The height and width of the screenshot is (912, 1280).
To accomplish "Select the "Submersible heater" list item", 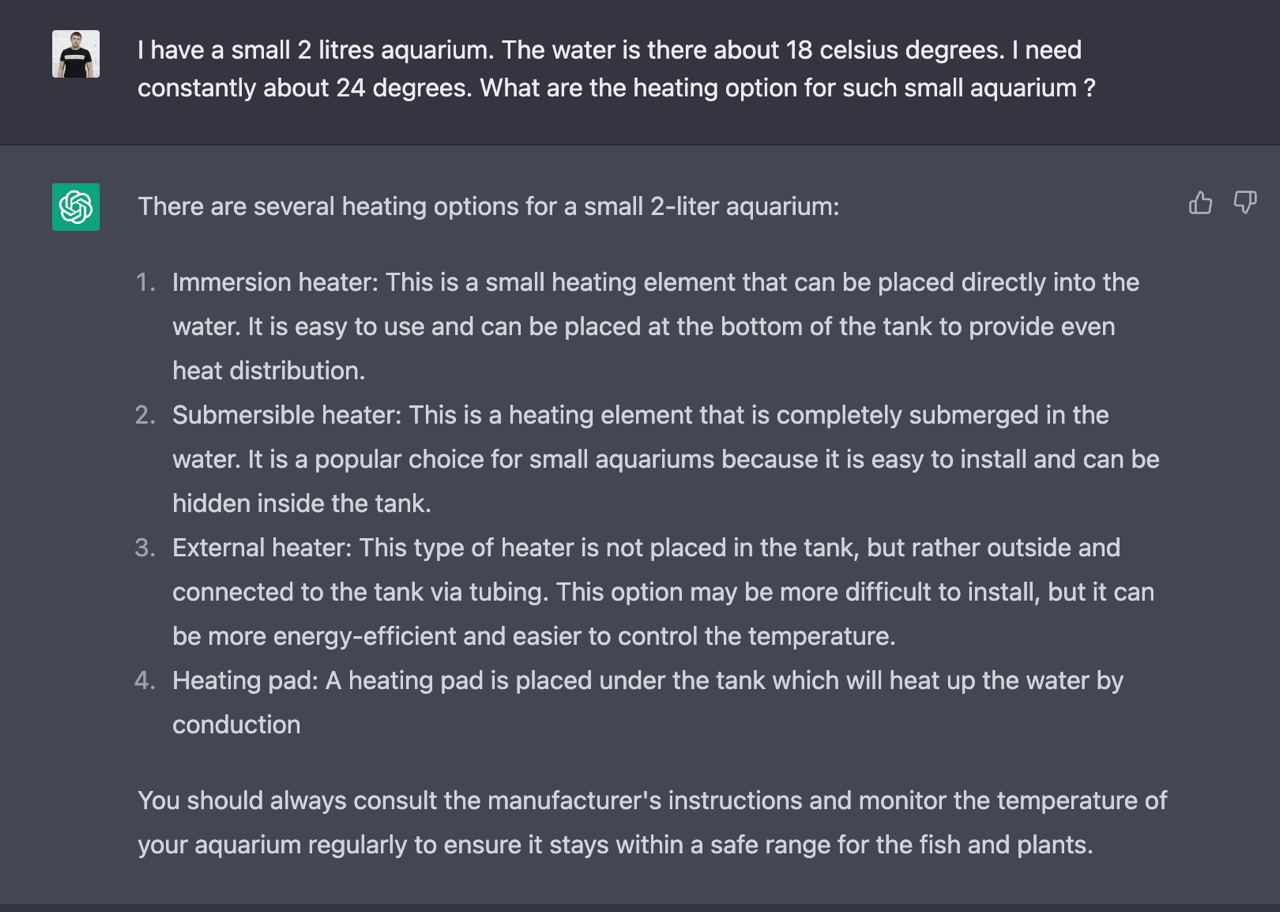I will 665,459.
